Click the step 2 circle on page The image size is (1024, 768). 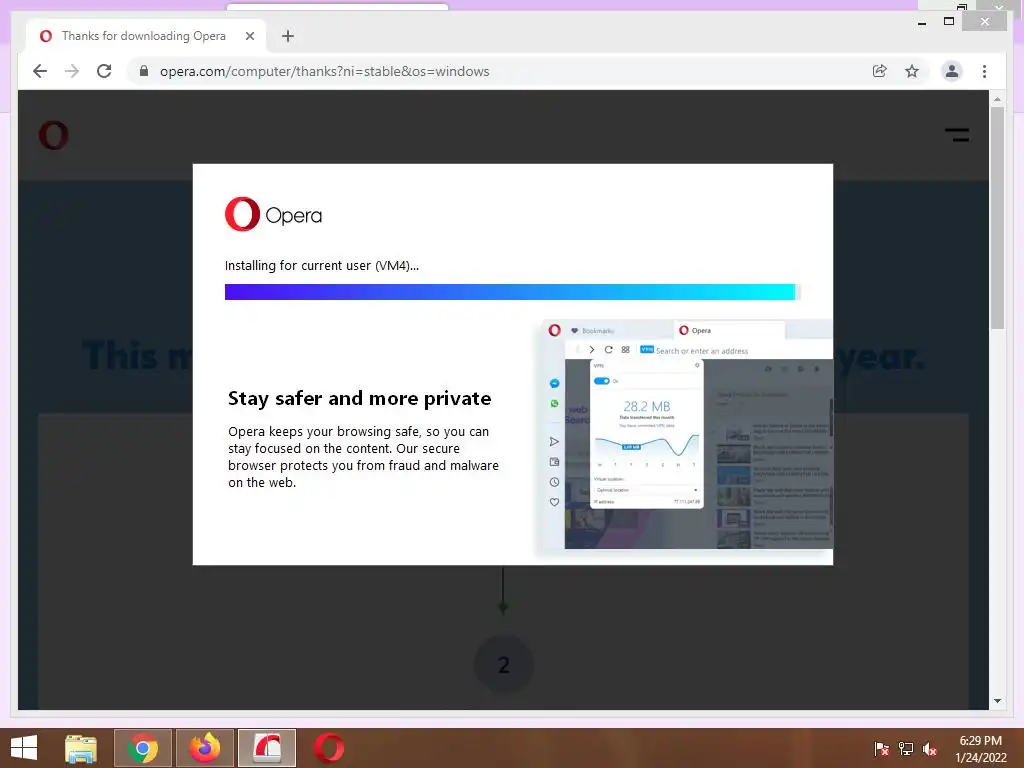[x=504, y=665]
